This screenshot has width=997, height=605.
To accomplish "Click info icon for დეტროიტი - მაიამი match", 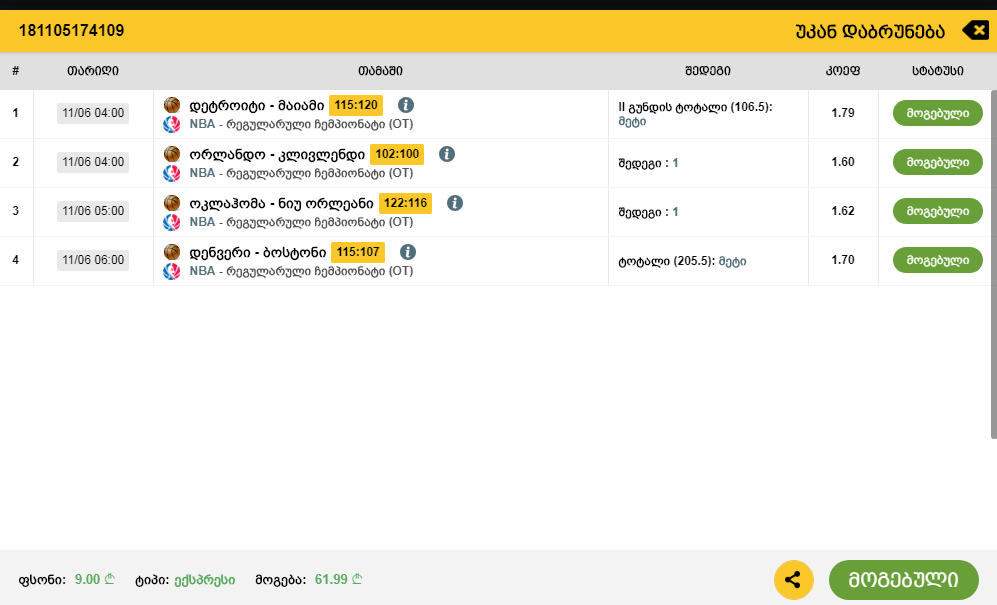I will (406, 105).
